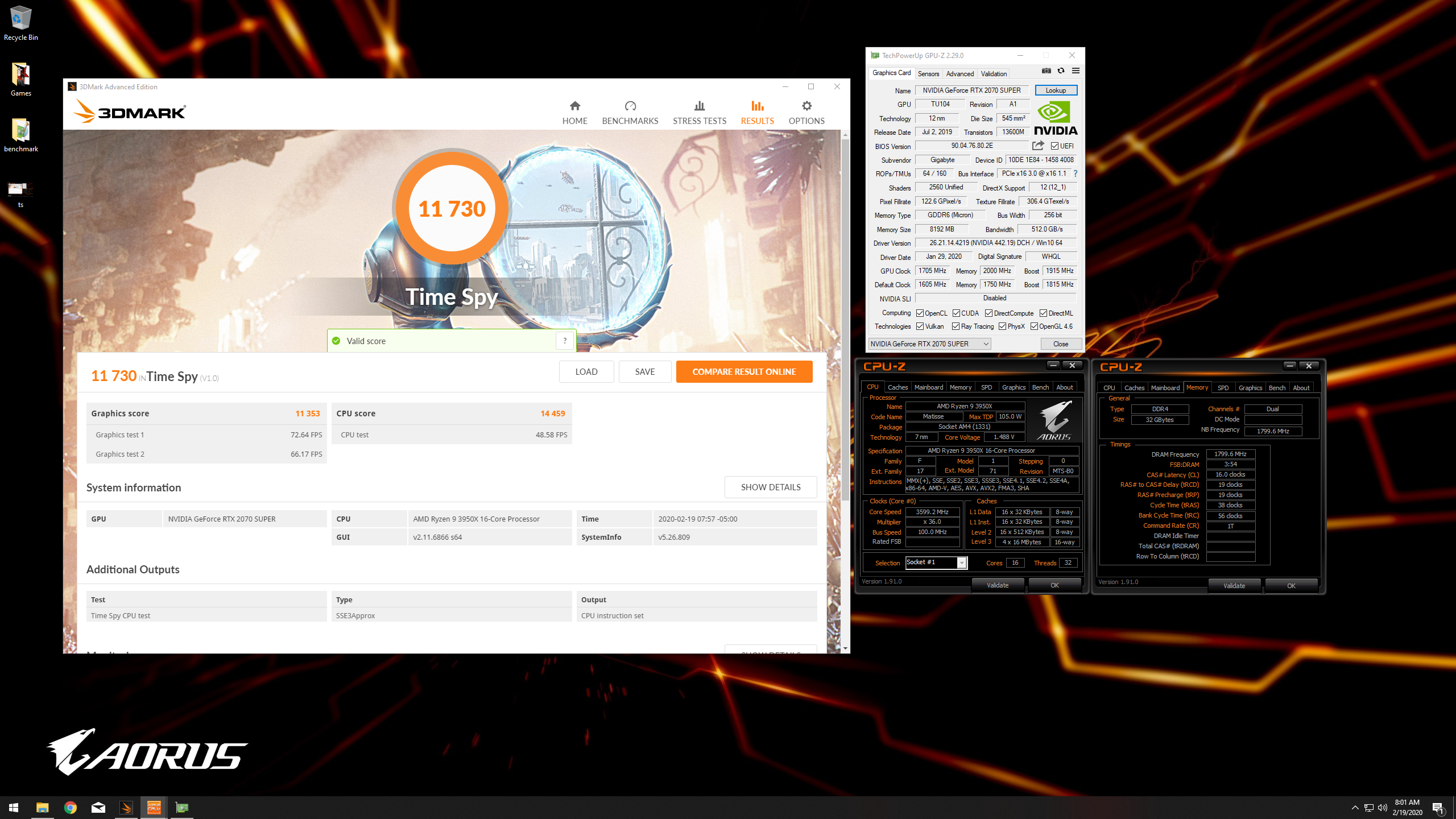Toggle UEFI checkbox in GPU-Z

click(x=1054, y=146)
